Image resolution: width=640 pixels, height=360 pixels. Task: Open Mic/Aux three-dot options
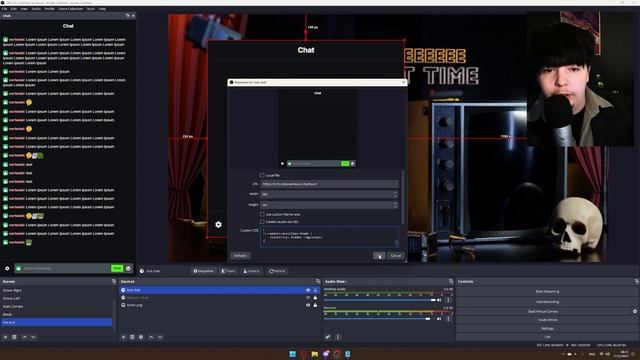click(448, 319)
